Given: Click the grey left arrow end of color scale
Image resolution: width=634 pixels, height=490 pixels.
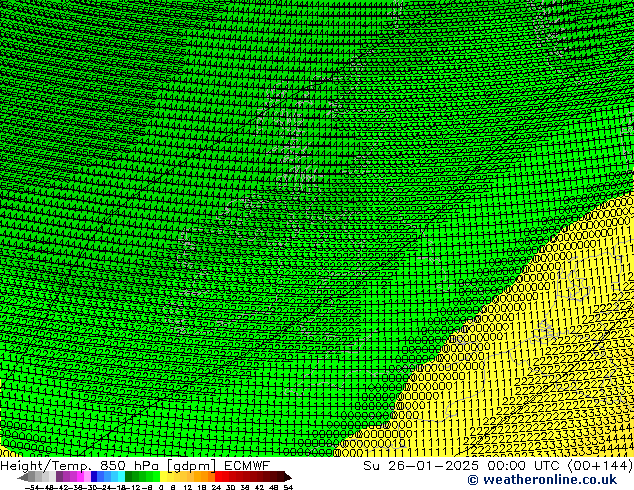Looking at the screenshot, I should (23, 477).
